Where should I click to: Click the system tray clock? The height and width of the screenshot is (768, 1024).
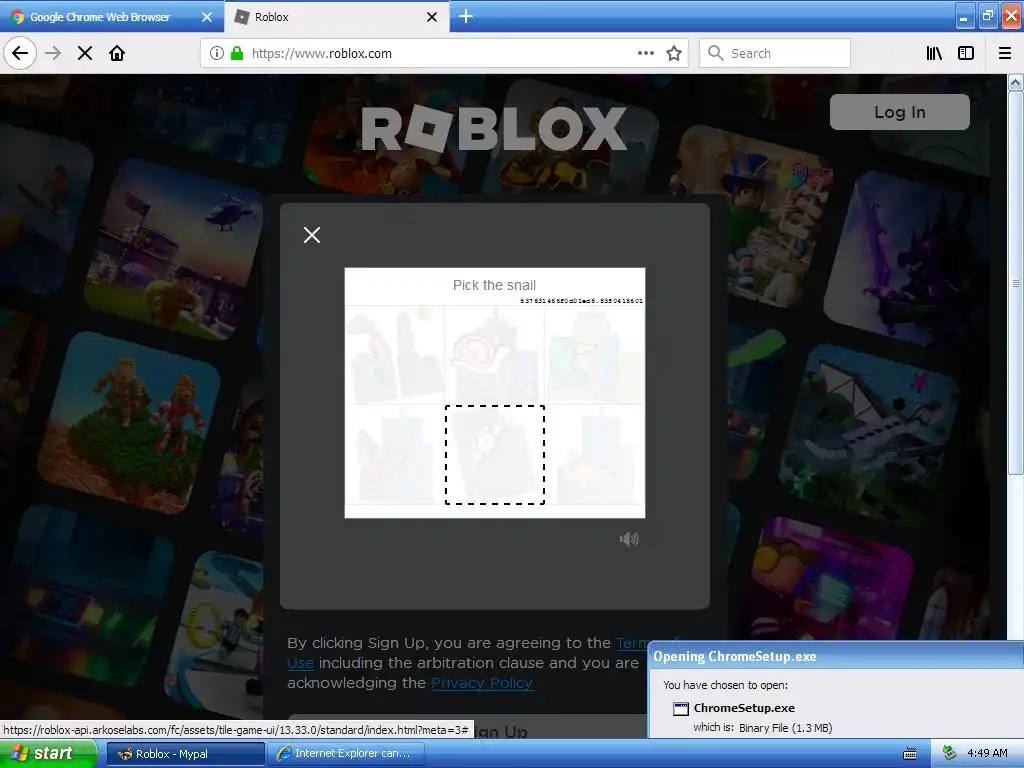(x=987, y=753)
